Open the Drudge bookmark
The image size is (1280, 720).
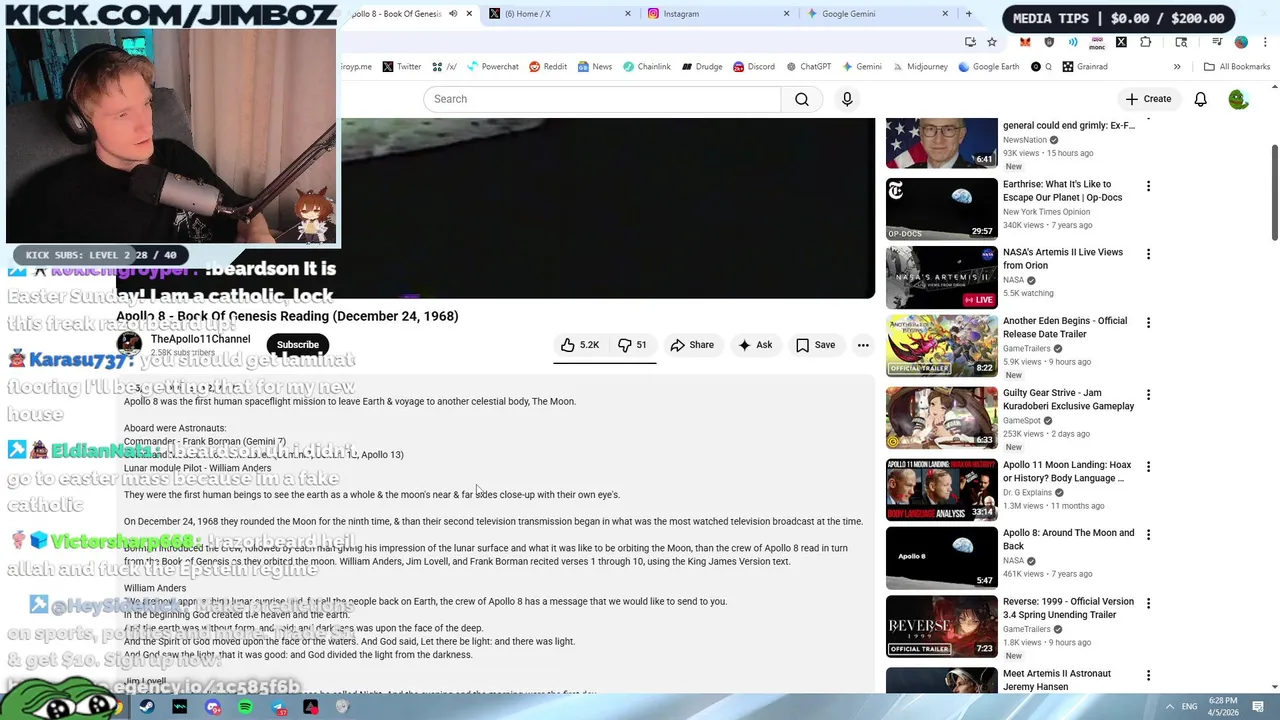[x=702, y=67]
